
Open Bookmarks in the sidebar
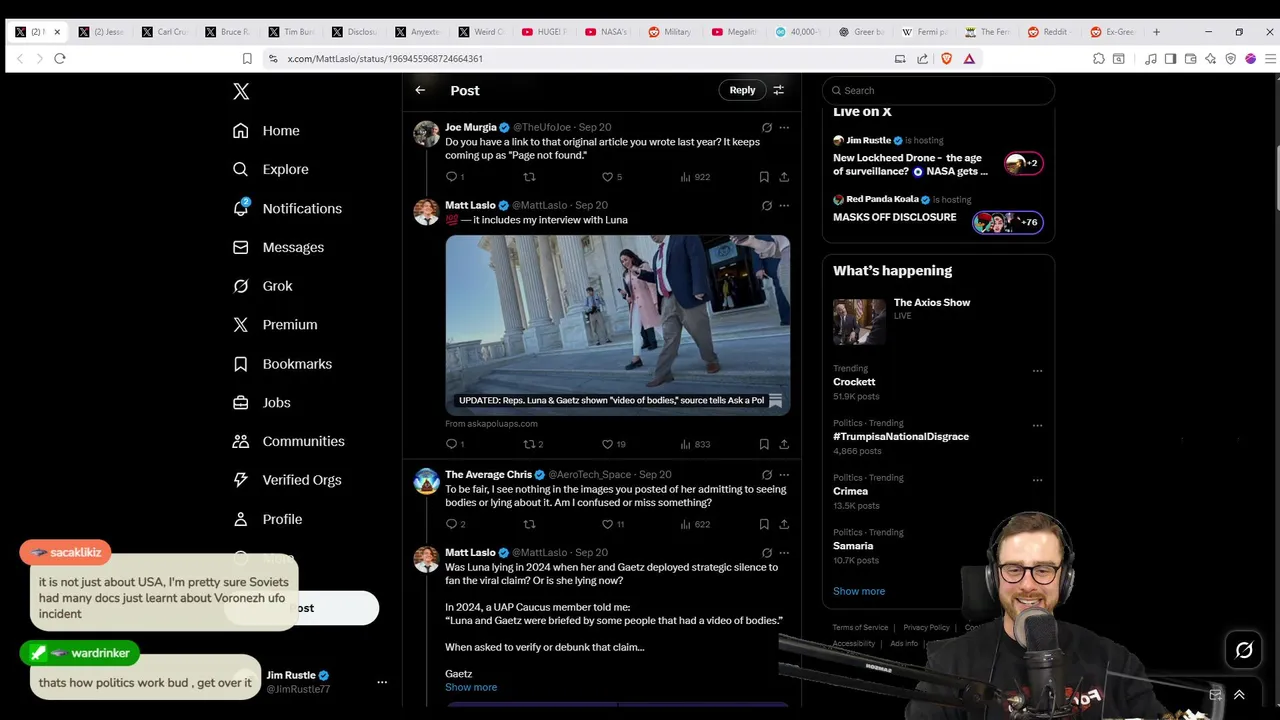coord(282,364)
